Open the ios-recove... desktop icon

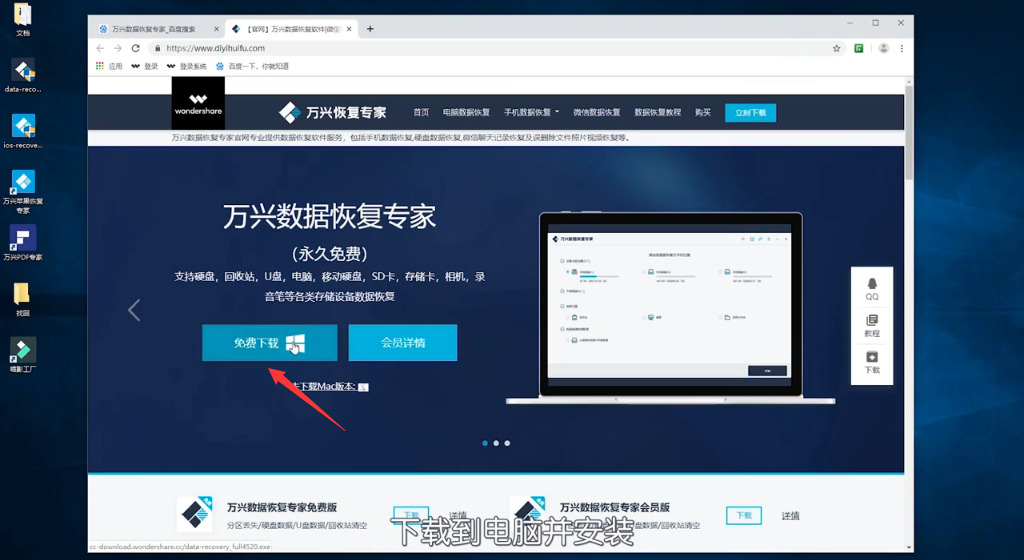[23, 131]
